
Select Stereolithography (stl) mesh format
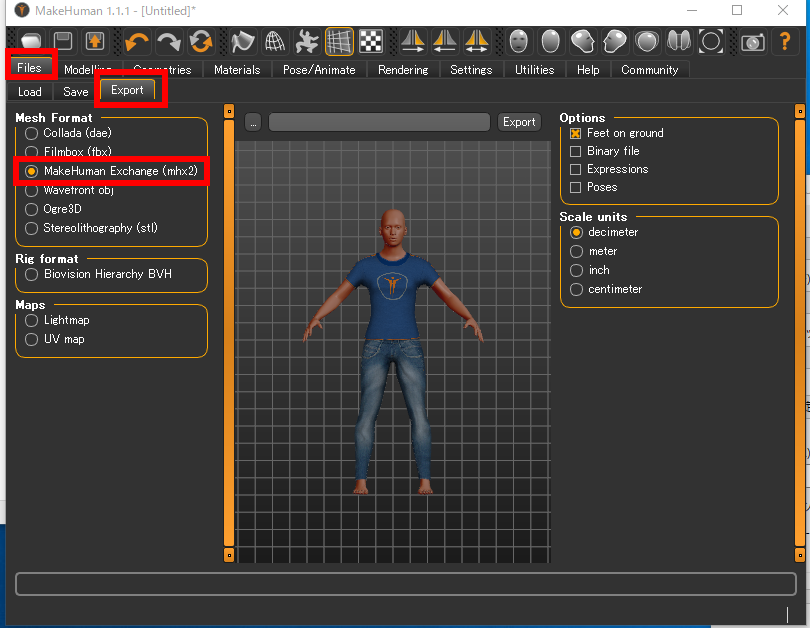point(91,228)
